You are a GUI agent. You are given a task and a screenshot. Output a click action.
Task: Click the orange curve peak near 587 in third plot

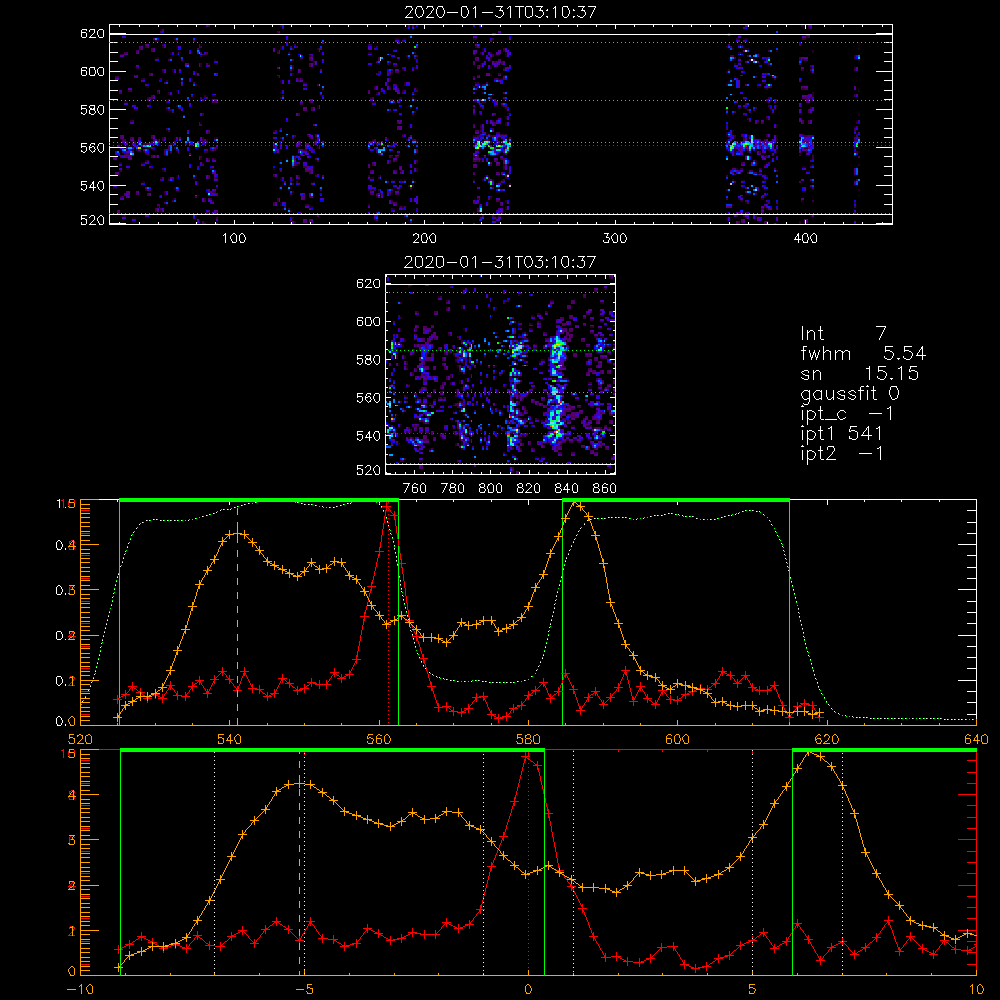click(577, 505)
